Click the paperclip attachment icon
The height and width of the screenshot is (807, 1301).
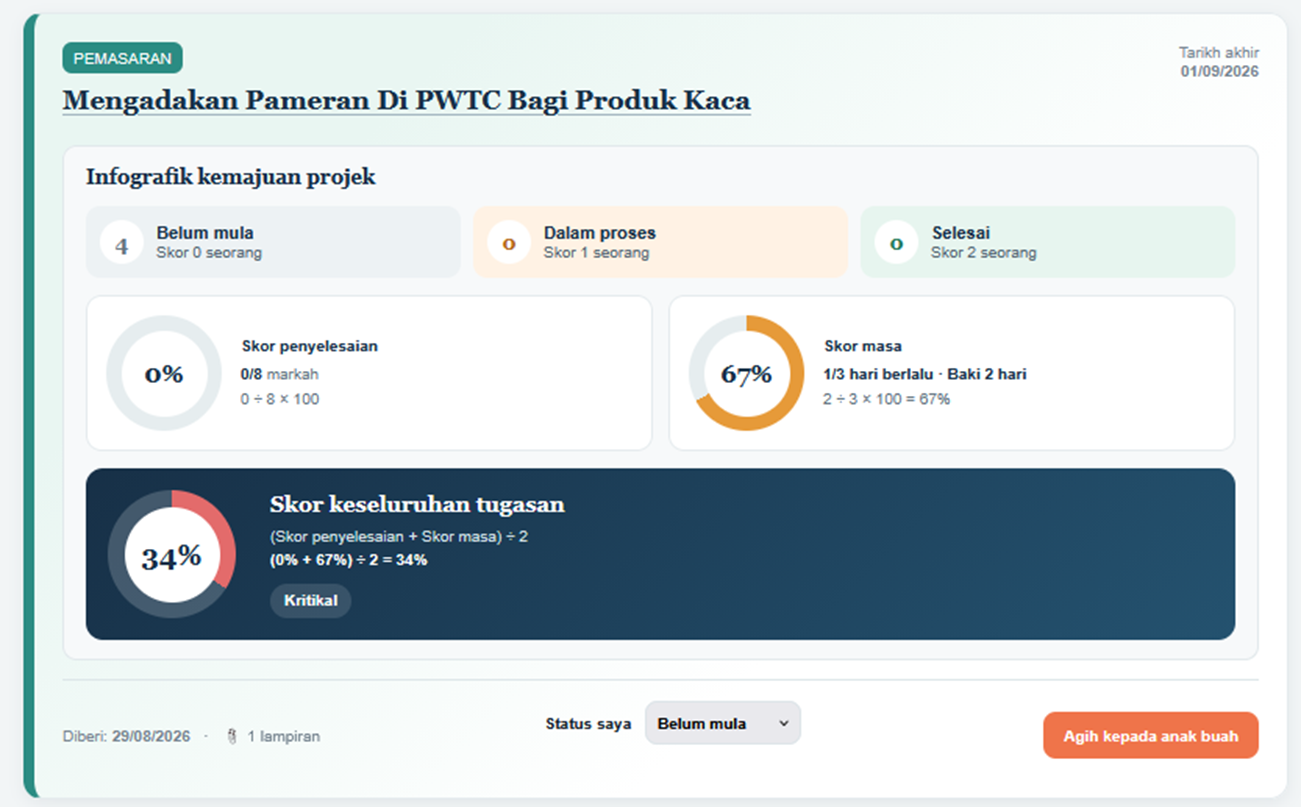[x=232, y=736]
